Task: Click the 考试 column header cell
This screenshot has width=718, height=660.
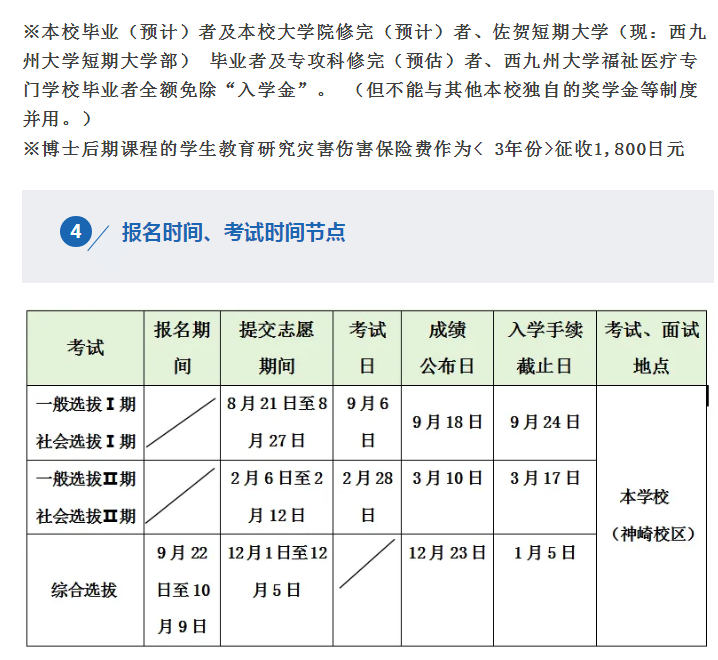Action: [86, 348]
